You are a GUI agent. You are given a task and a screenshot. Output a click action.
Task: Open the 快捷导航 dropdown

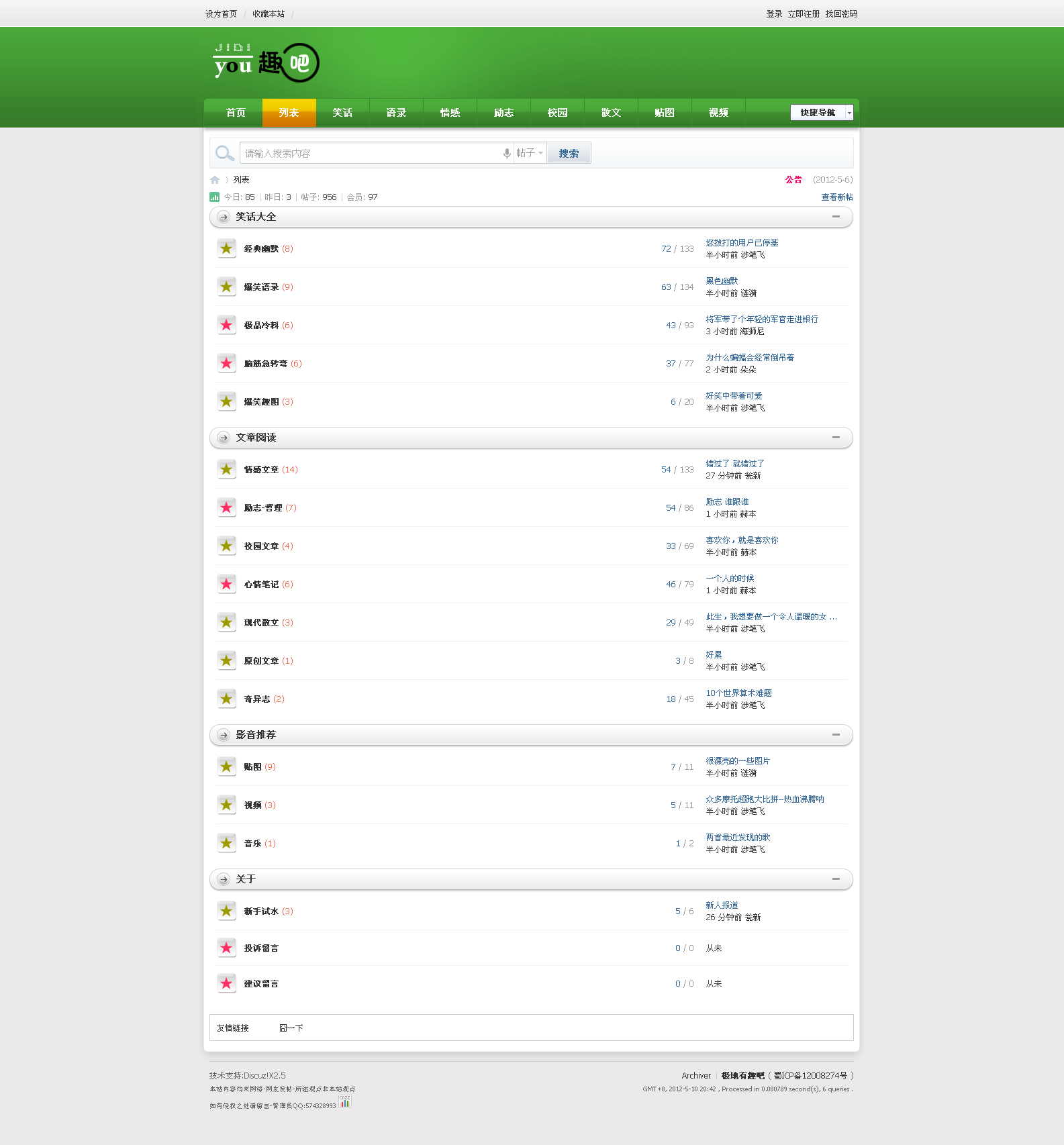[822, 112]
